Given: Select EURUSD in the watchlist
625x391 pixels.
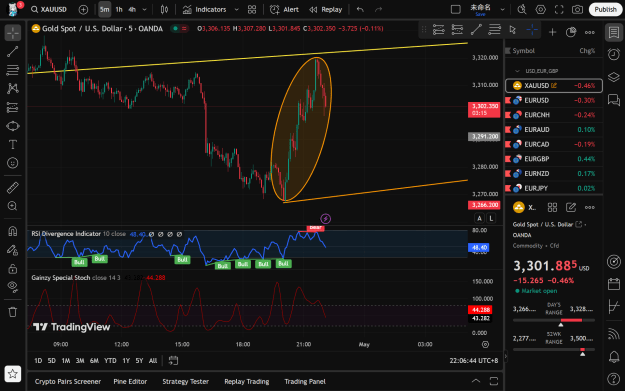Looking at the screenshot, I should pyautogui.click(x=554, y=100).
